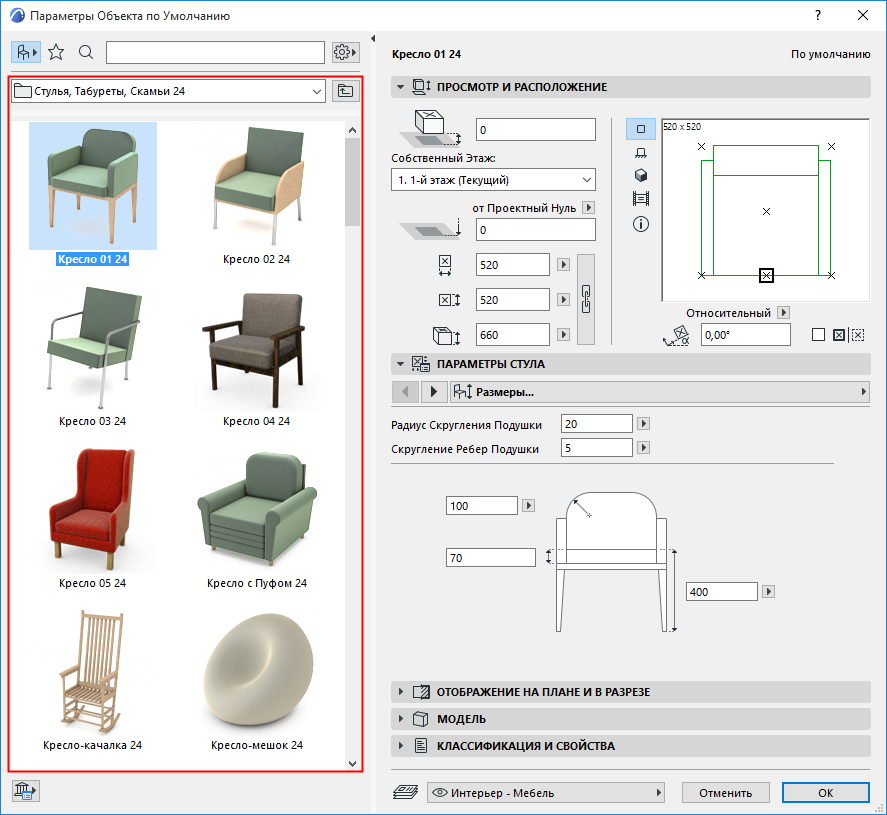Click the OK button
The height and width of the screenshot is (815, 887).
(x=825, y=793)
